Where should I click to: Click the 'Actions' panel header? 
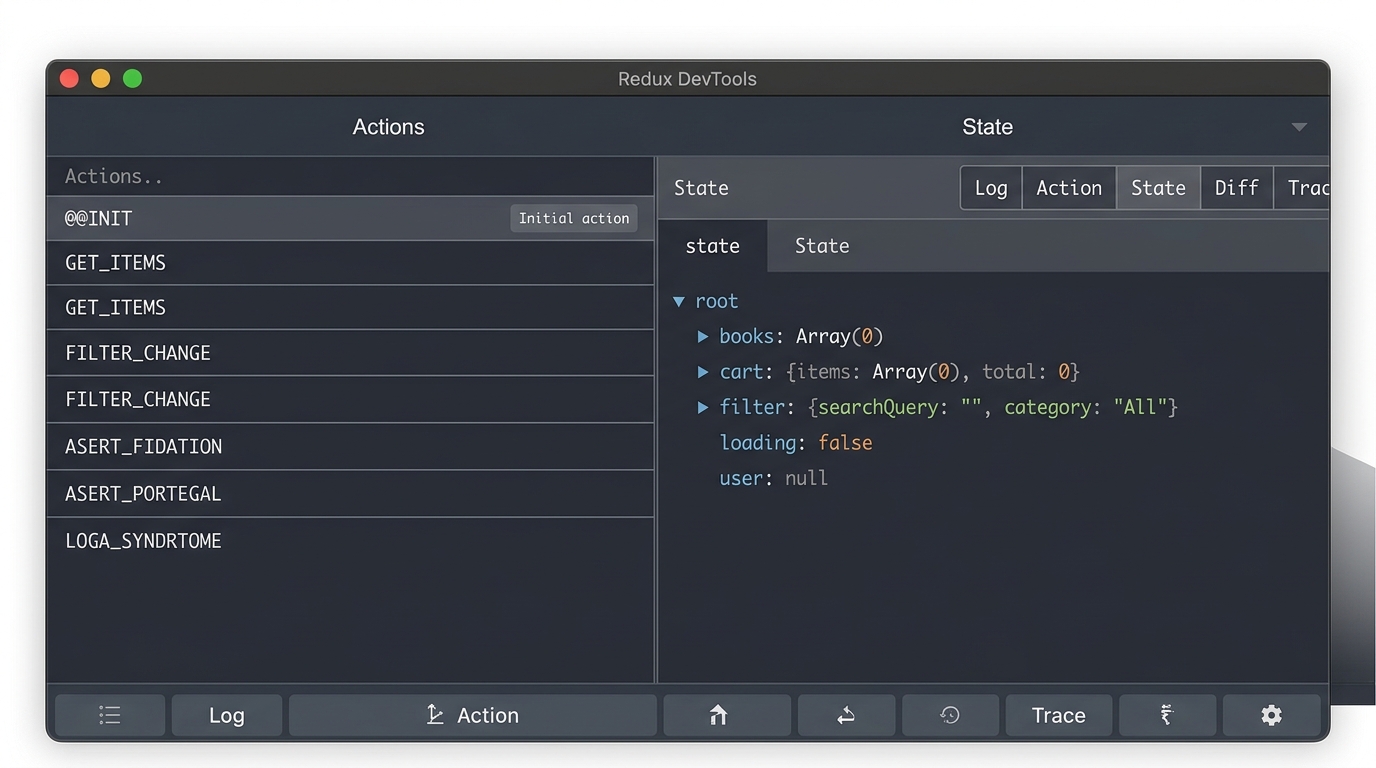click(x=388, y=127)
